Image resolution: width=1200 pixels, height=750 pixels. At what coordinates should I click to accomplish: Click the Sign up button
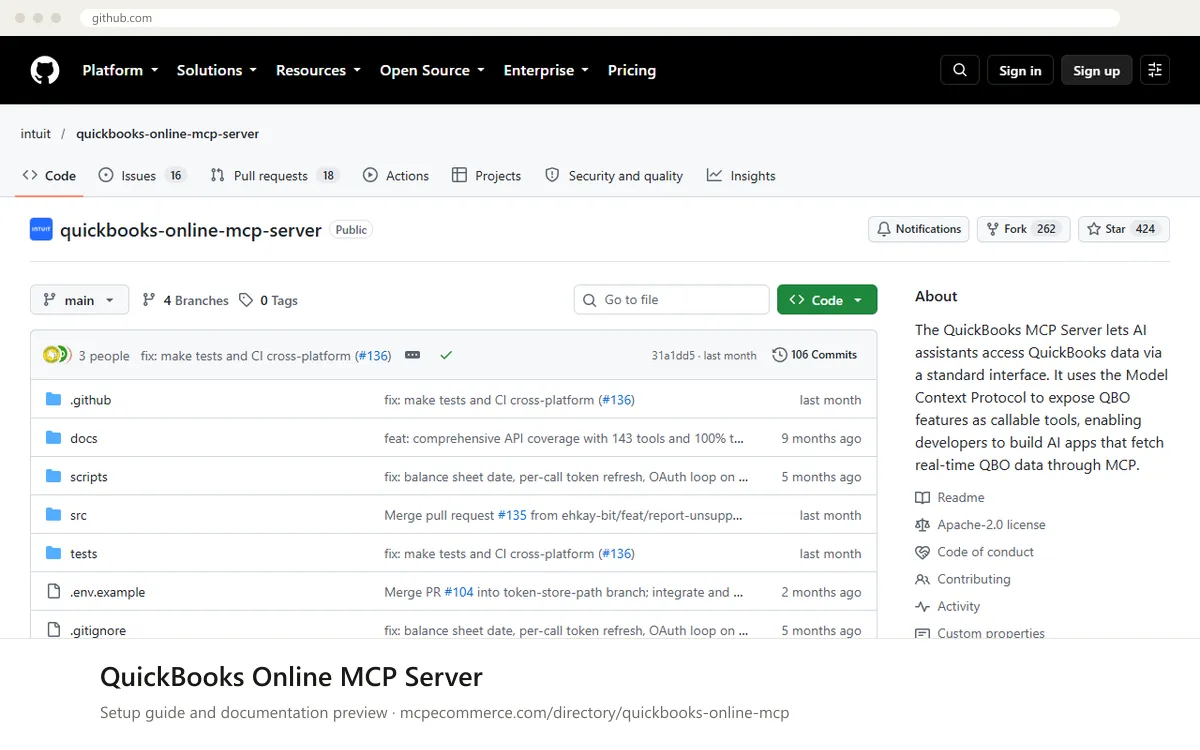1097,70
